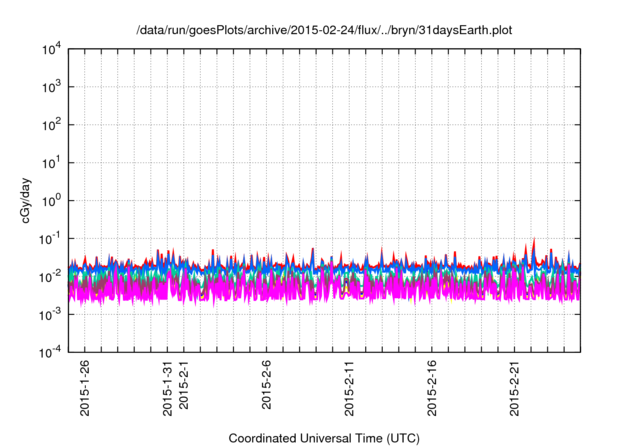Click the 10^-4 y-axis tick label
Viewport: 640px width, 448px height.
point(51,352)
